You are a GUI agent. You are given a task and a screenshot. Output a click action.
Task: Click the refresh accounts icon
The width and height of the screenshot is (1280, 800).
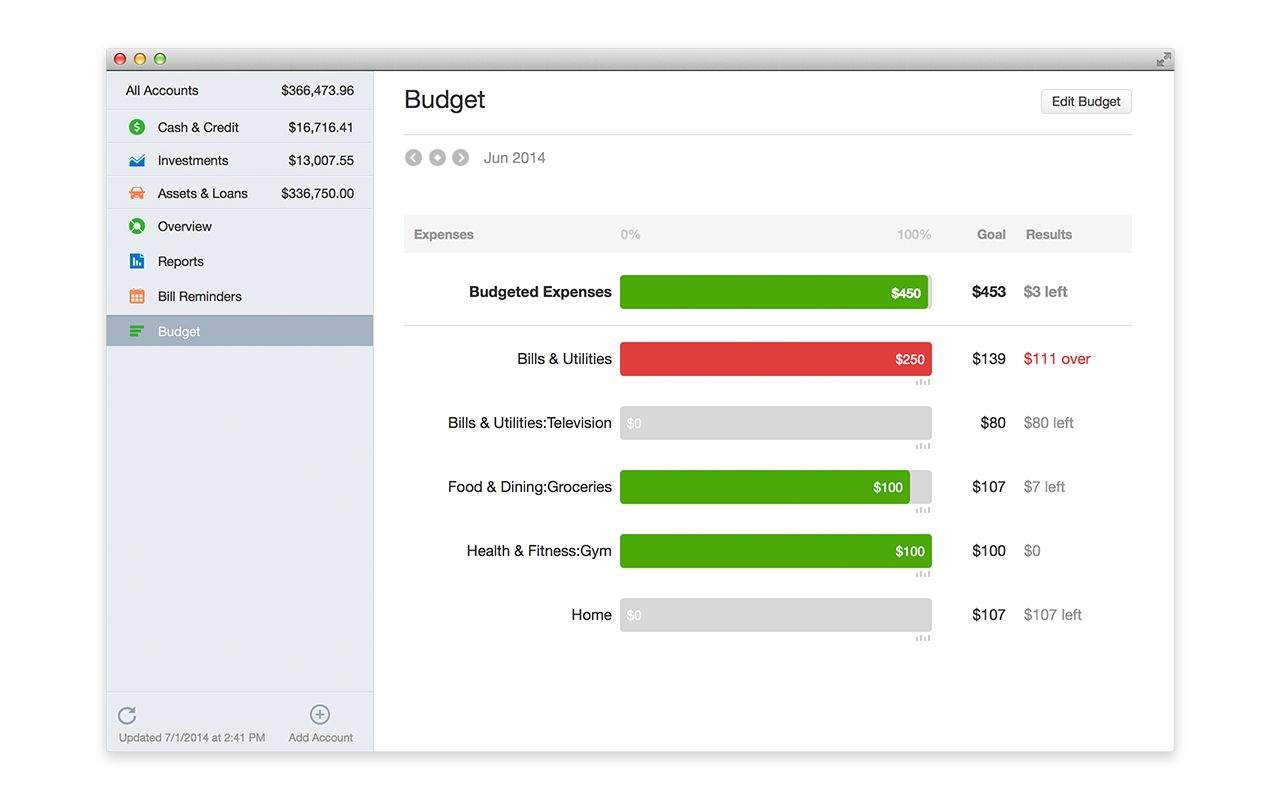(x=127, y=715)
